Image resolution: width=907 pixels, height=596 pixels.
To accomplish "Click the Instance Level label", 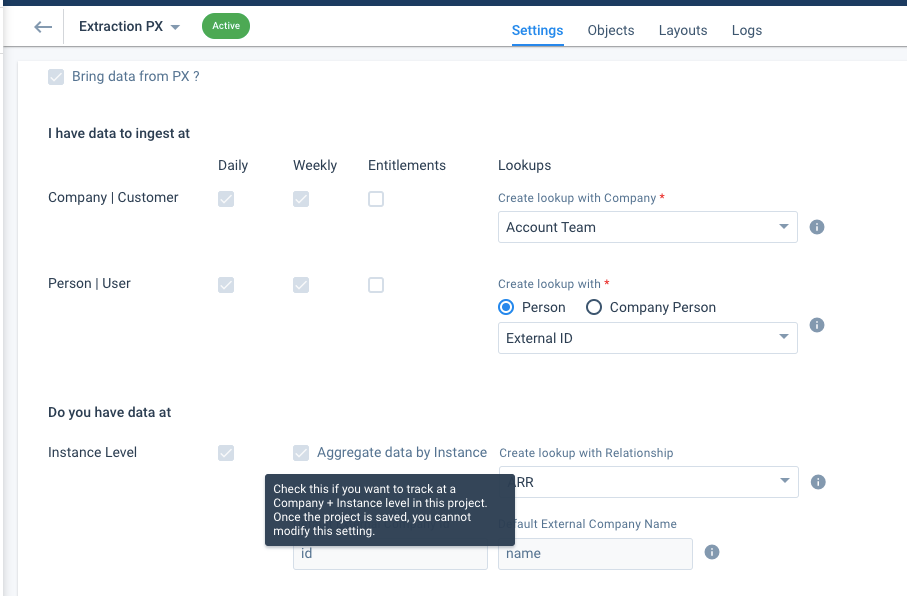I will coord(93,452).
